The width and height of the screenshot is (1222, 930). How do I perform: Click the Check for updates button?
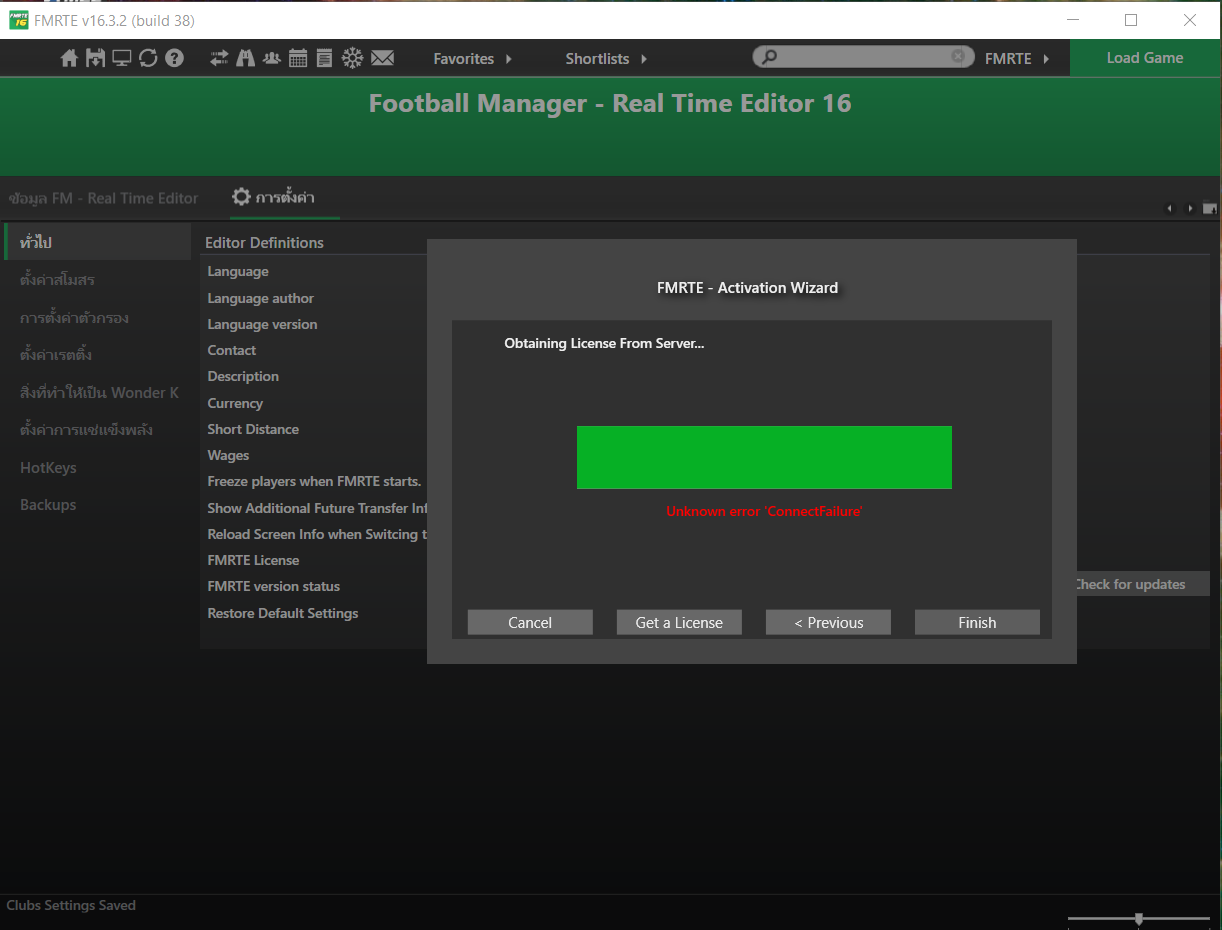(1143, 584)
